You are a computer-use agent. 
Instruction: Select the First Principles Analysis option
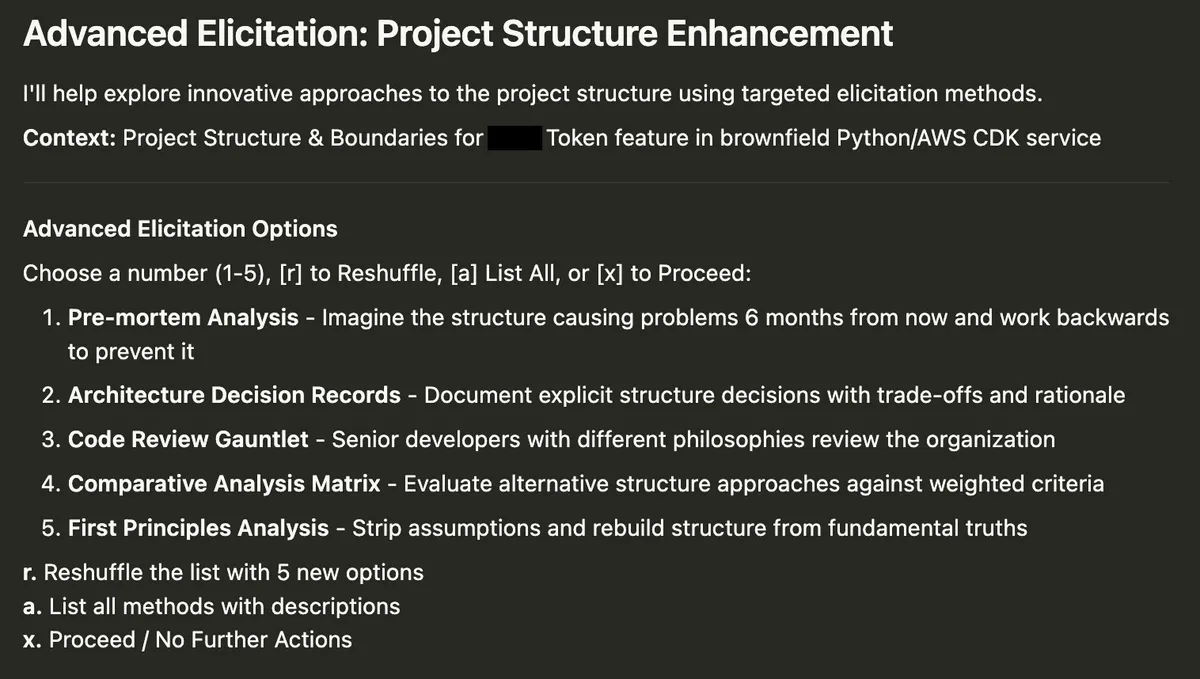198,528
